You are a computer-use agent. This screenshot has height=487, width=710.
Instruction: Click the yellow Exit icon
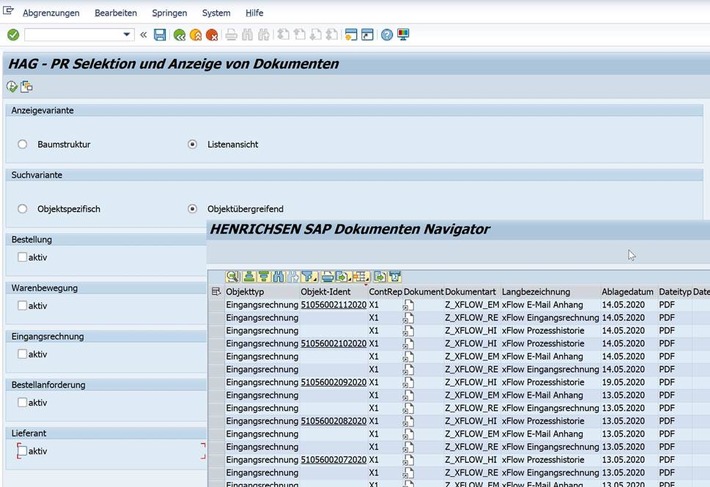coord(196,35)
